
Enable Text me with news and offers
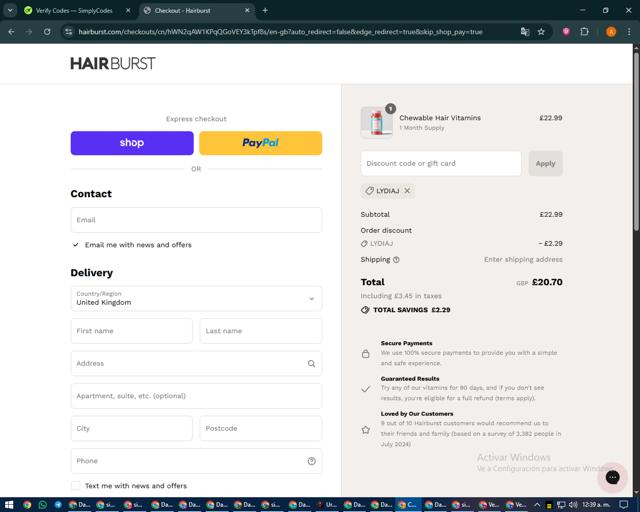[x=76, y=485]
